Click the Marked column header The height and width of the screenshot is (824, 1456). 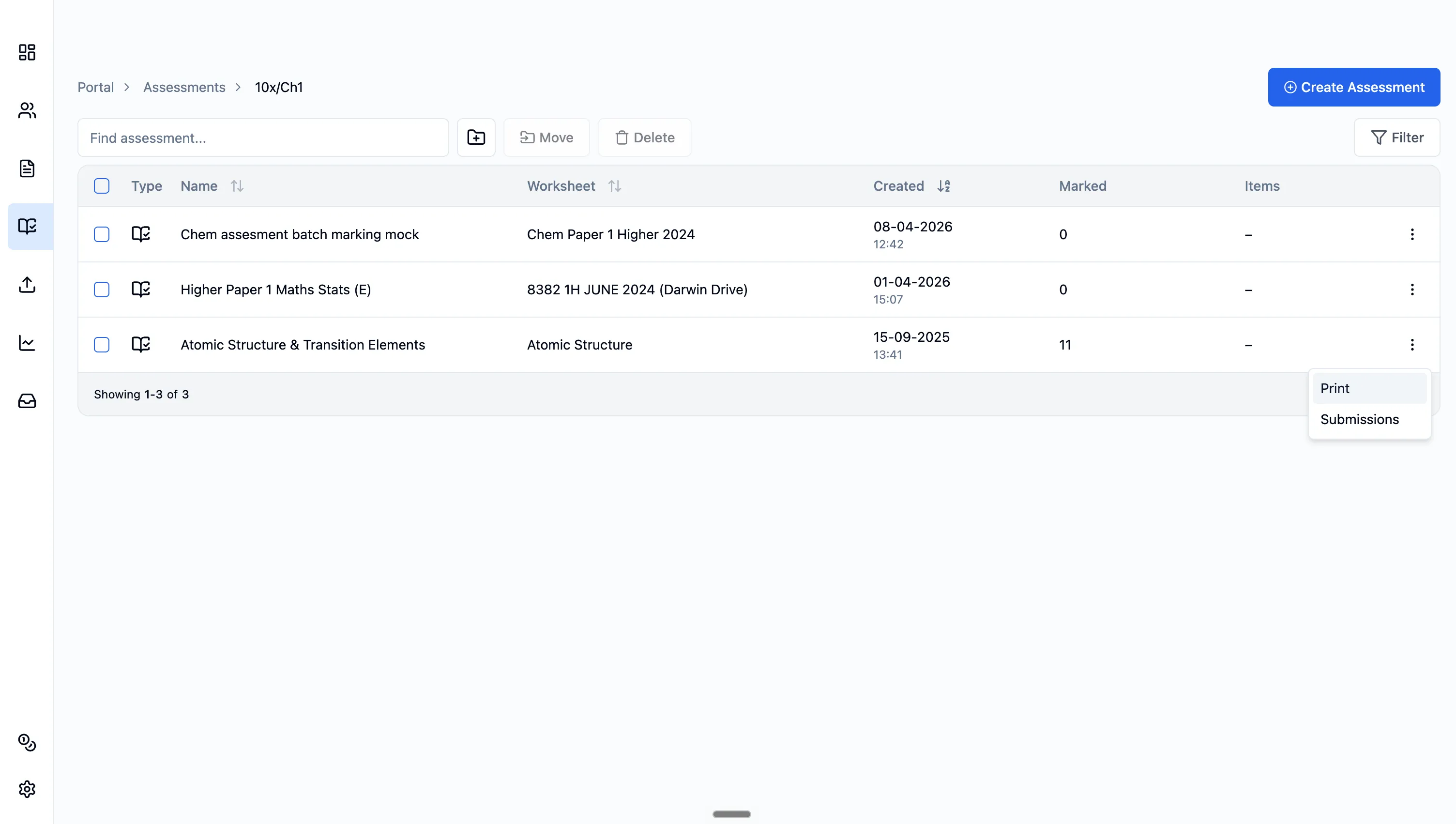click(1083, 185)
